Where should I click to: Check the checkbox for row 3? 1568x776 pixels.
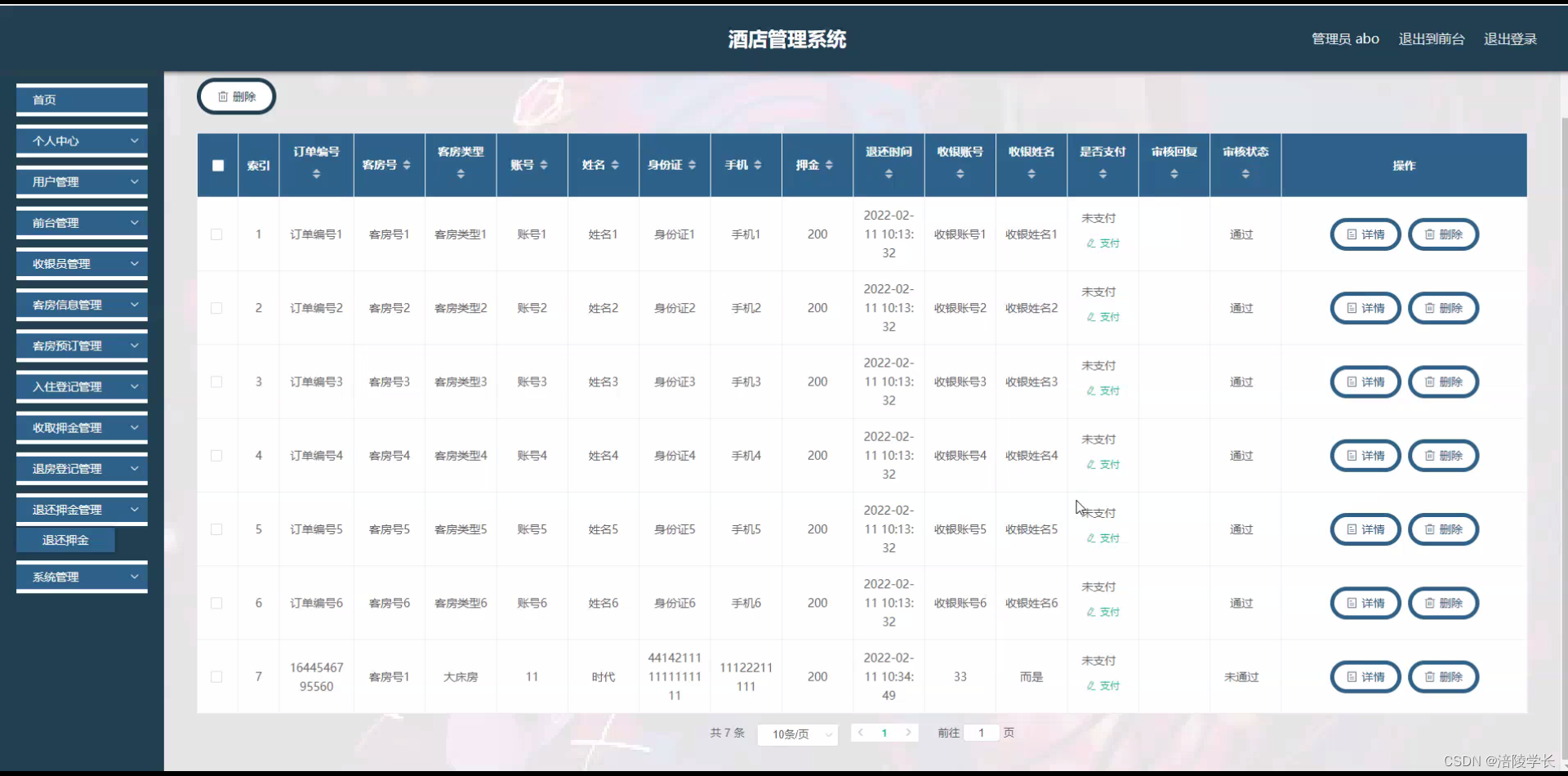coord(217,381)
